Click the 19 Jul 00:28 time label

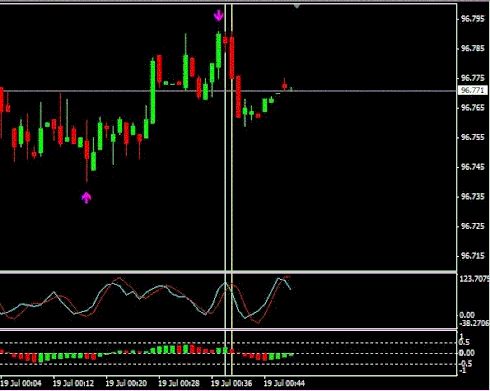179,383
